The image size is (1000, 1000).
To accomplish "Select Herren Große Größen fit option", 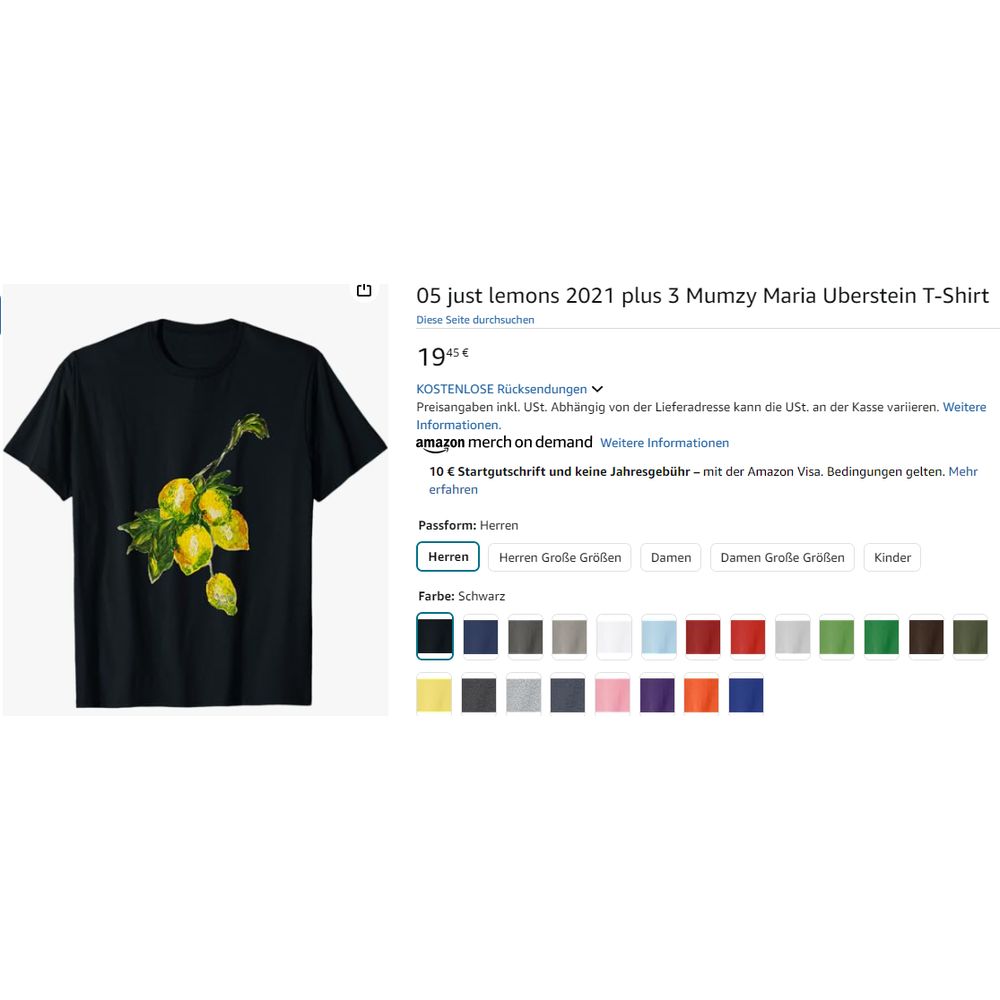I will pyautogui.click(x=559, y=557).
